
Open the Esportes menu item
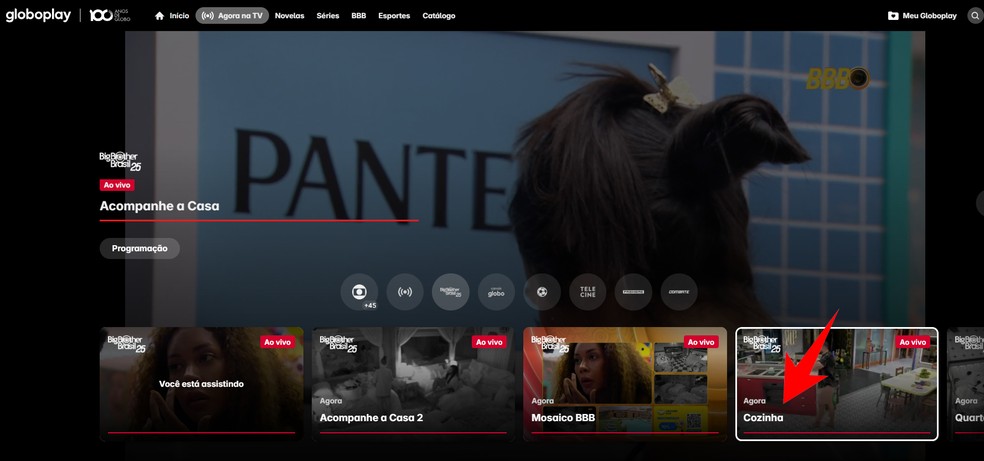[x=394, y=16]
